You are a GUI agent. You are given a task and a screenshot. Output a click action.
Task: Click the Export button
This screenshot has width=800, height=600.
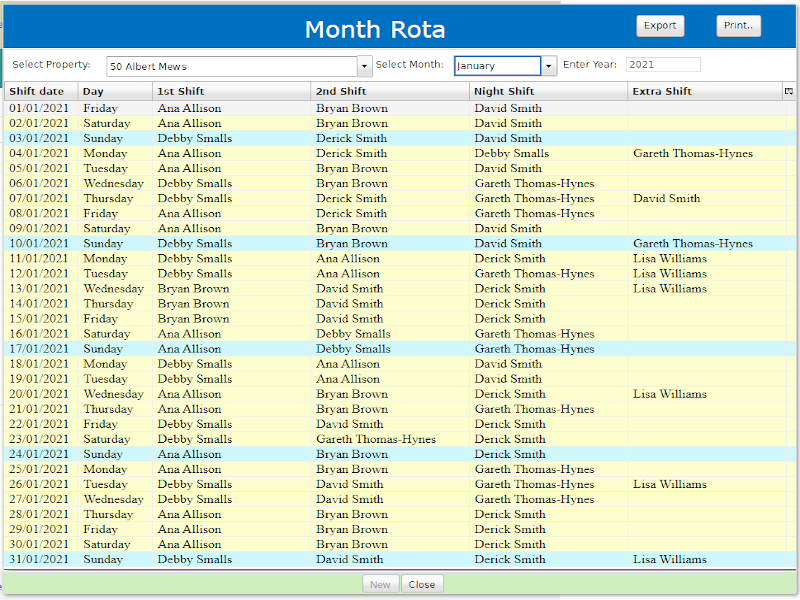click(660, 26)
